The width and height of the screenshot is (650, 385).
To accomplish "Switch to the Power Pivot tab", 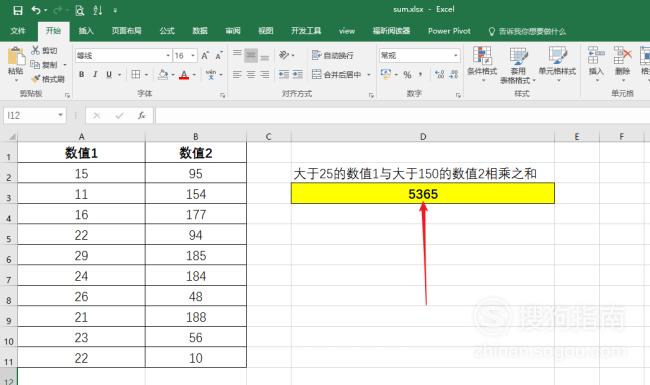I will [x=449, y=31].
